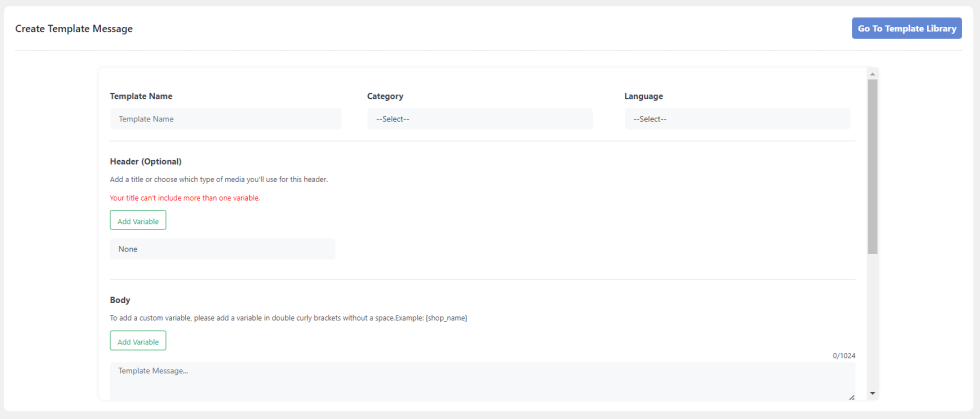
Task: Click the scrollbar up arrow
Action: 872,74
